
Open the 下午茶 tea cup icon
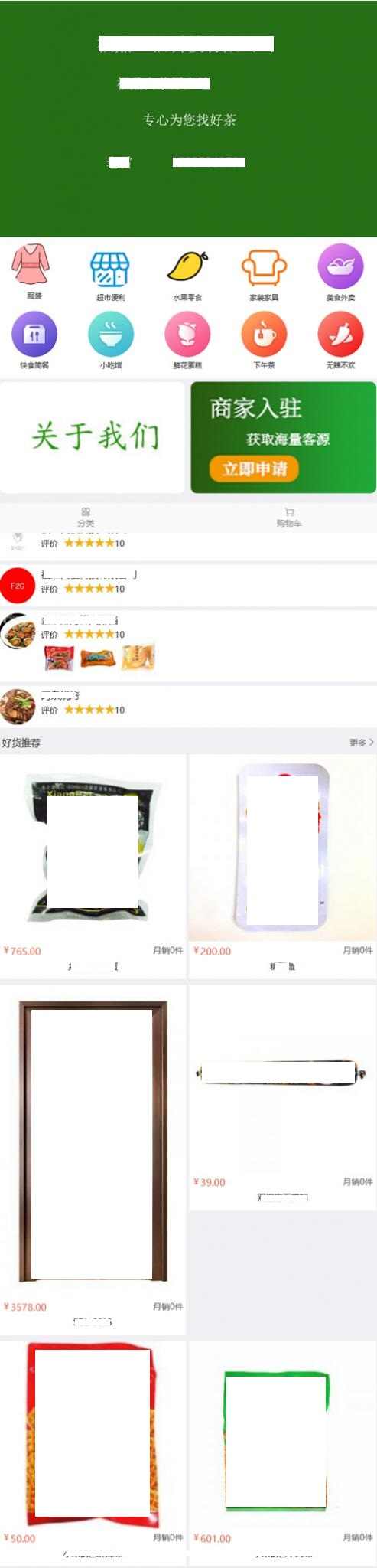pos(264,335)
